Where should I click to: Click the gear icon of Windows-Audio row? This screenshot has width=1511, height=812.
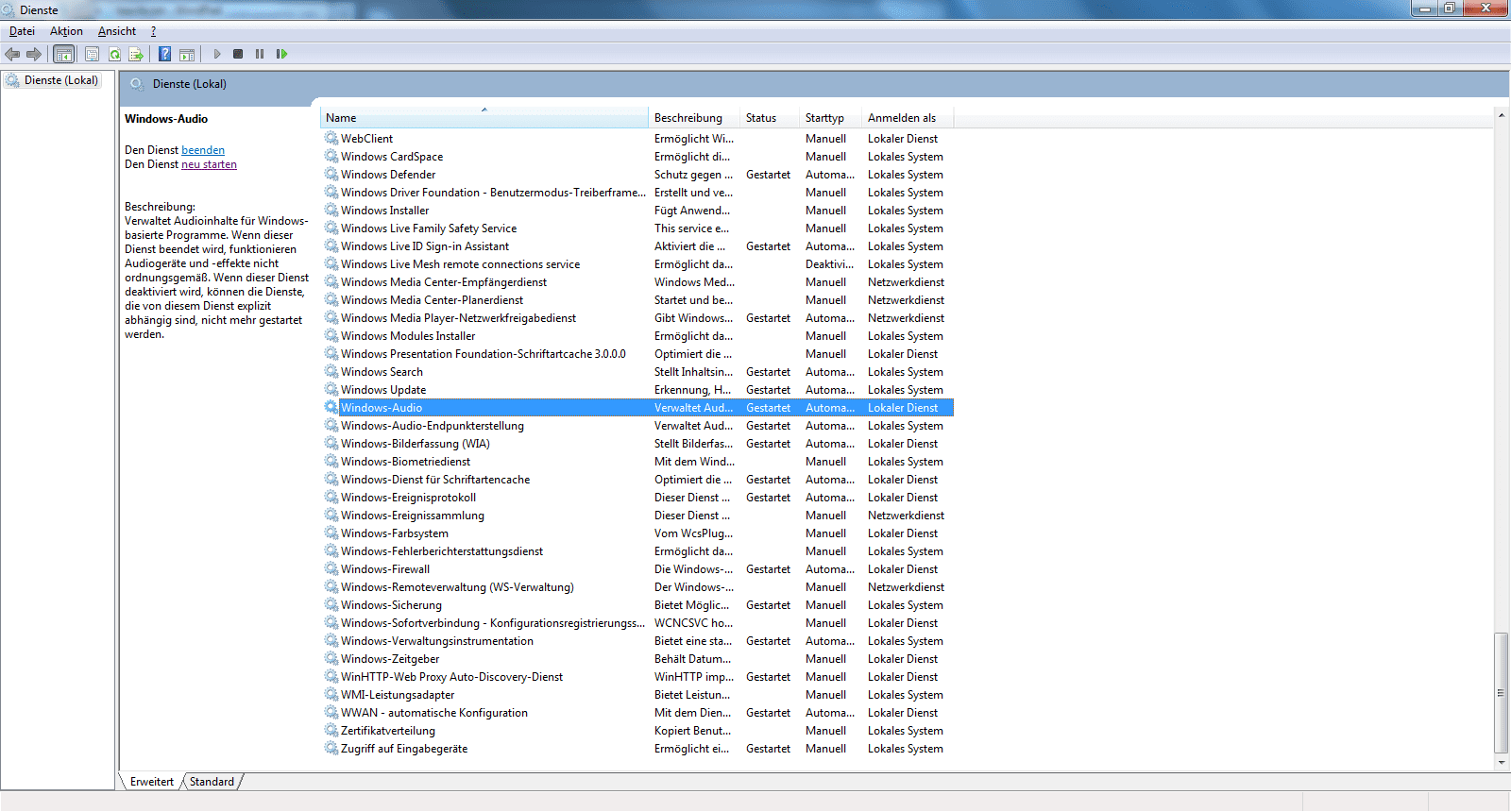pos(331,408)
